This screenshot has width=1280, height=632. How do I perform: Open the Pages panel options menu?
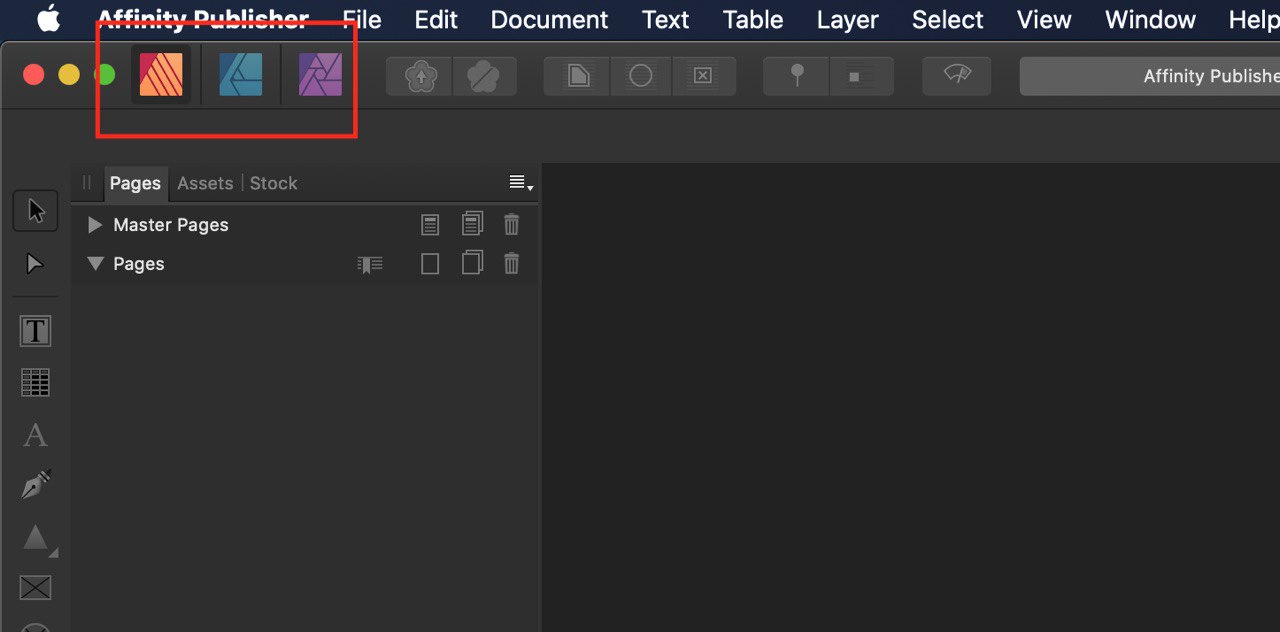[521, 183]
